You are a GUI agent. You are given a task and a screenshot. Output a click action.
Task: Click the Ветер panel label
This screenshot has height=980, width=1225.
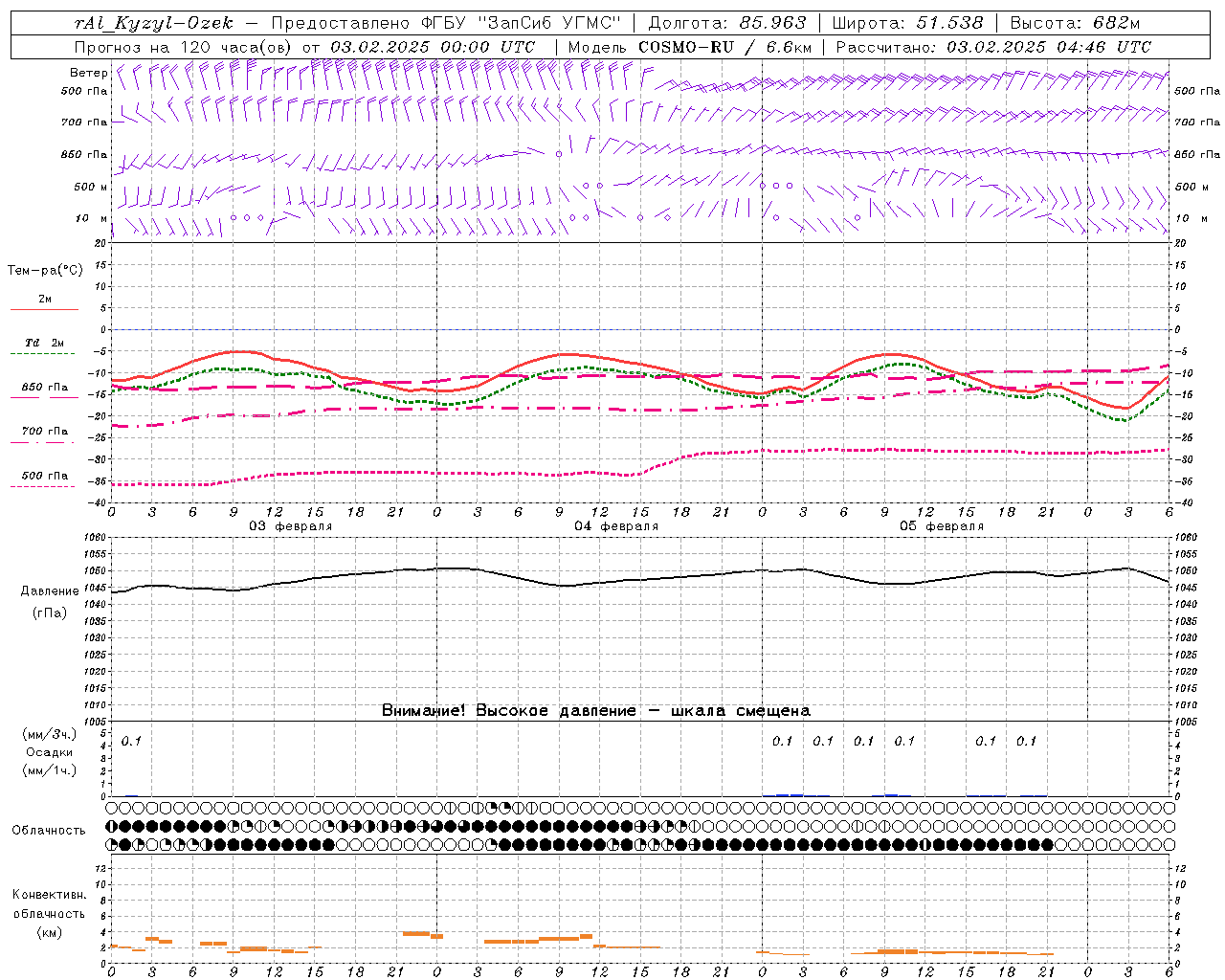coord(88,73)
